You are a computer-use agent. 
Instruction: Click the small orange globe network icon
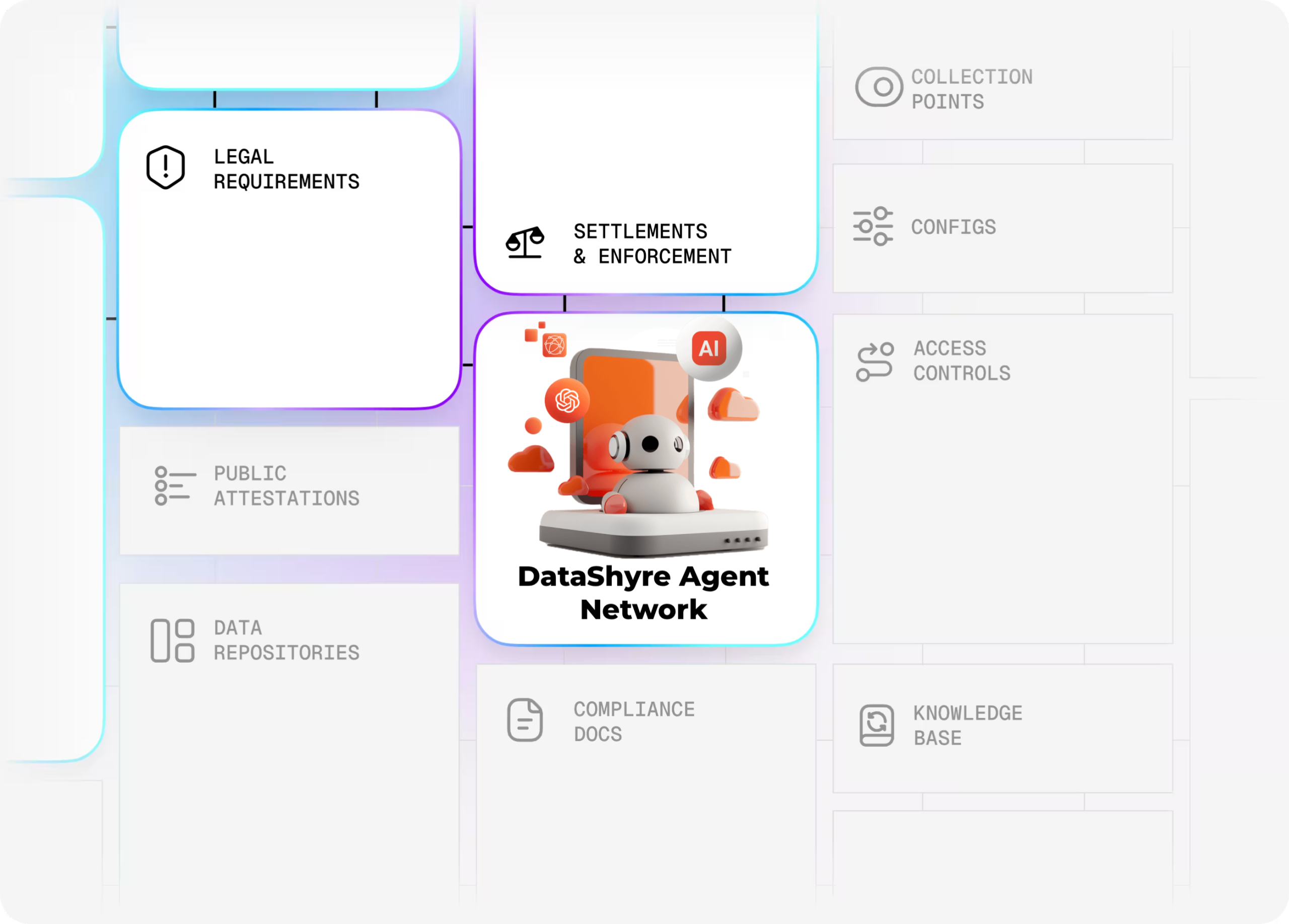[x=554, y=345]
